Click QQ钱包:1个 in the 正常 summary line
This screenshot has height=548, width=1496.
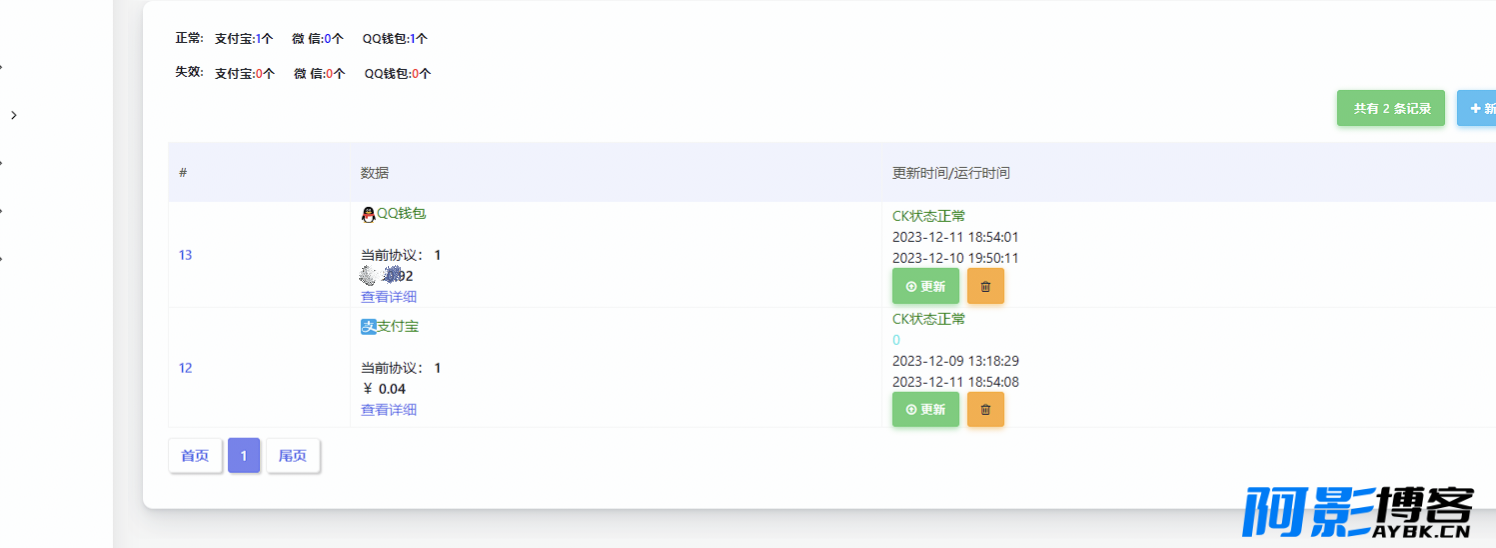(395, 39)
